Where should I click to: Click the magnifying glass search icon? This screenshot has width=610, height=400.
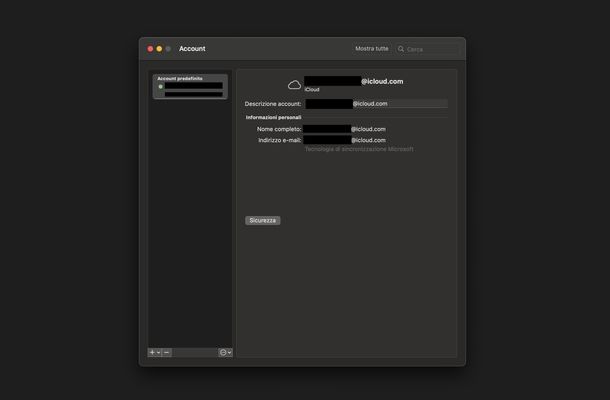tap(401, 49)
